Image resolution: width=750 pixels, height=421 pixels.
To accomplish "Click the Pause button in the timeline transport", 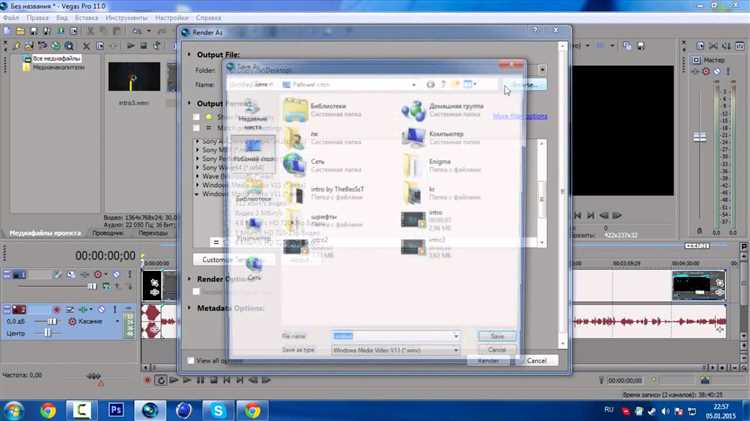I will coord(200,380).
